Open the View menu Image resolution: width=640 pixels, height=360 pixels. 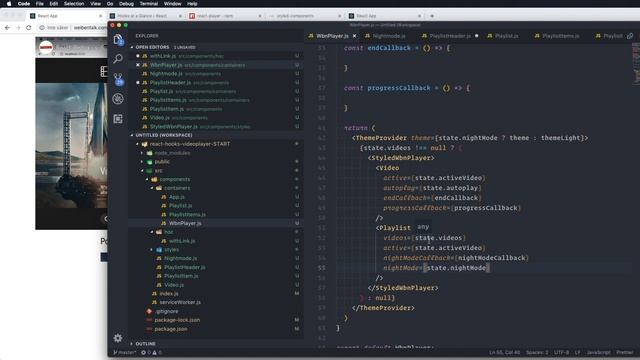click(x=96, y=4)
